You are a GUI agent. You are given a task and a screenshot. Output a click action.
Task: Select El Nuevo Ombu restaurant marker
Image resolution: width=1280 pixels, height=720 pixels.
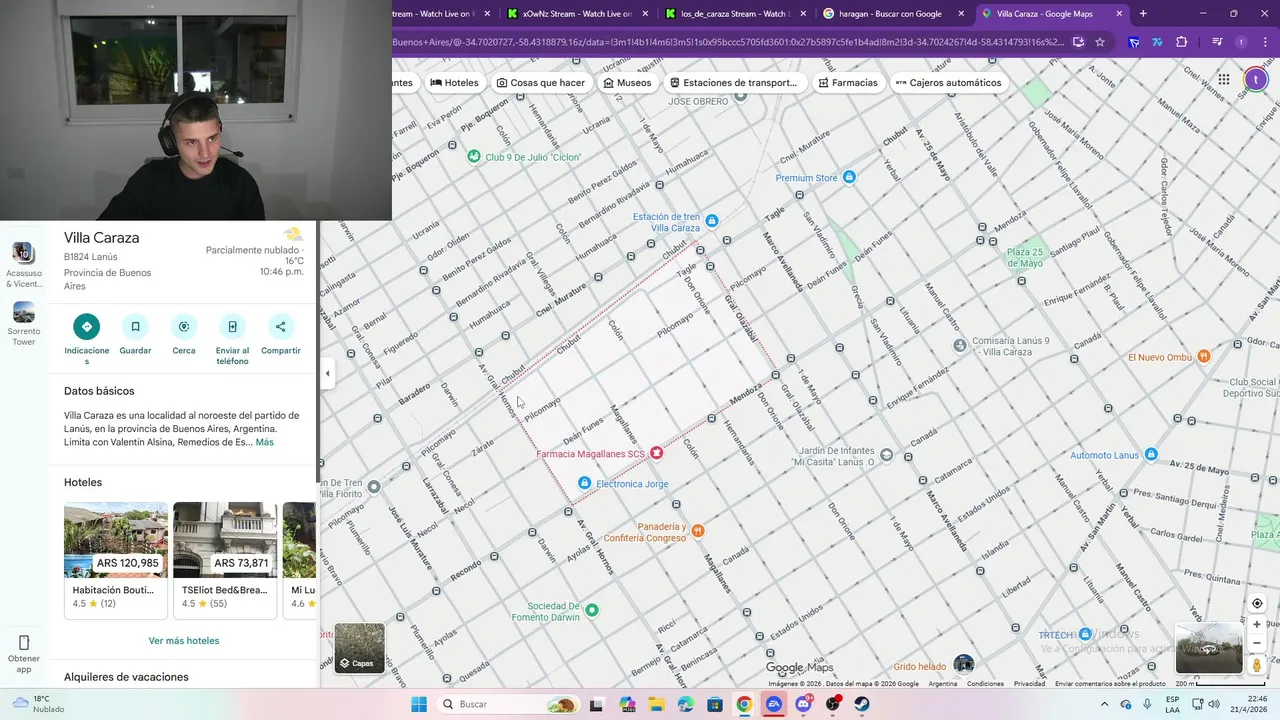(1204, 356)
